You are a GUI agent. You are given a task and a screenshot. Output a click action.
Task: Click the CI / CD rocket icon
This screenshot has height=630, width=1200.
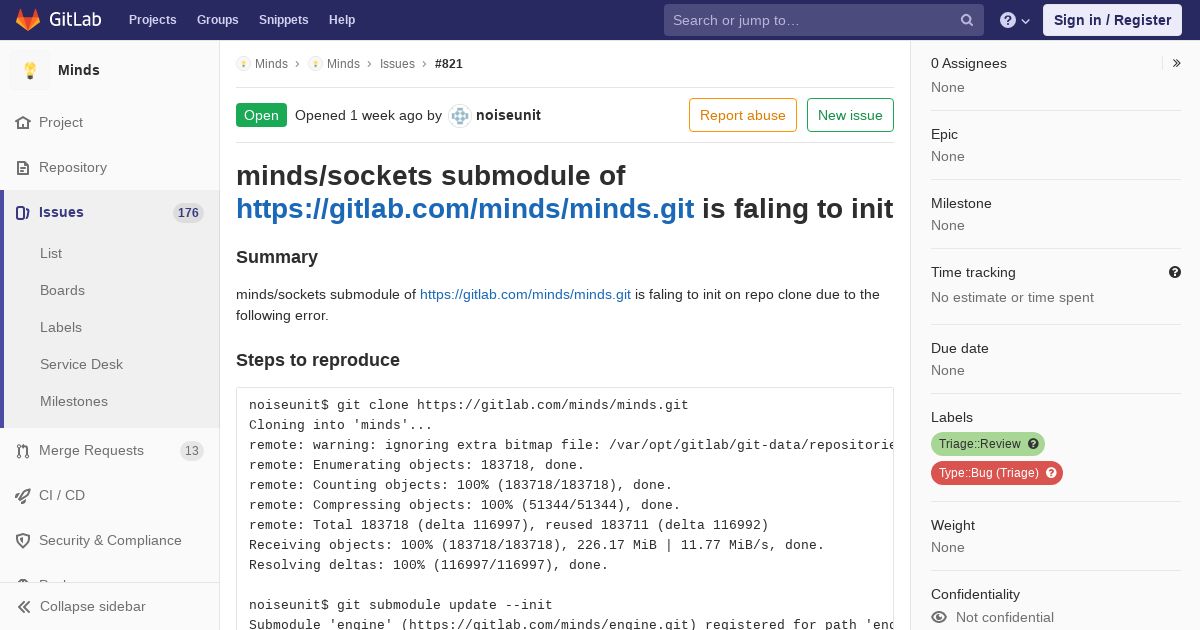click(23, 496)
